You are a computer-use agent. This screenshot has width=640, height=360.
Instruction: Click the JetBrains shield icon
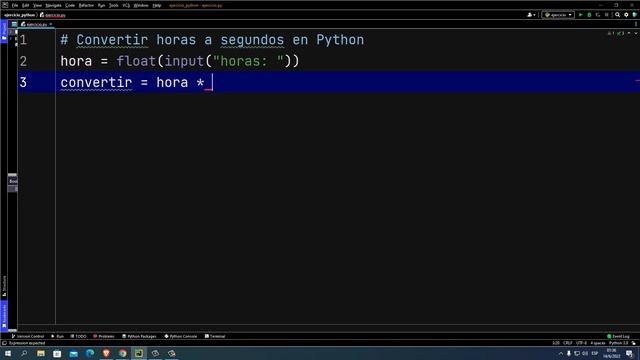[x=635, y=15]
